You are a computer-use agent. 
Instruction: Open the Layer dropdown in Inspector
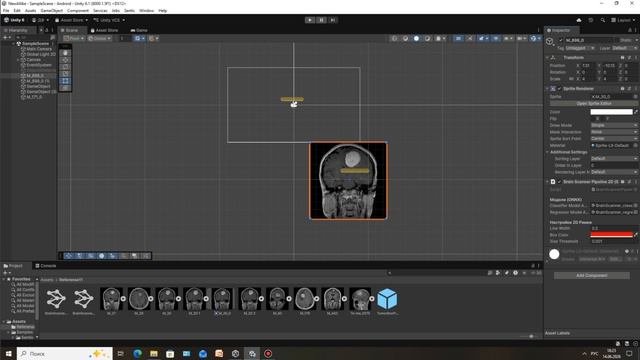coord(624,48)
